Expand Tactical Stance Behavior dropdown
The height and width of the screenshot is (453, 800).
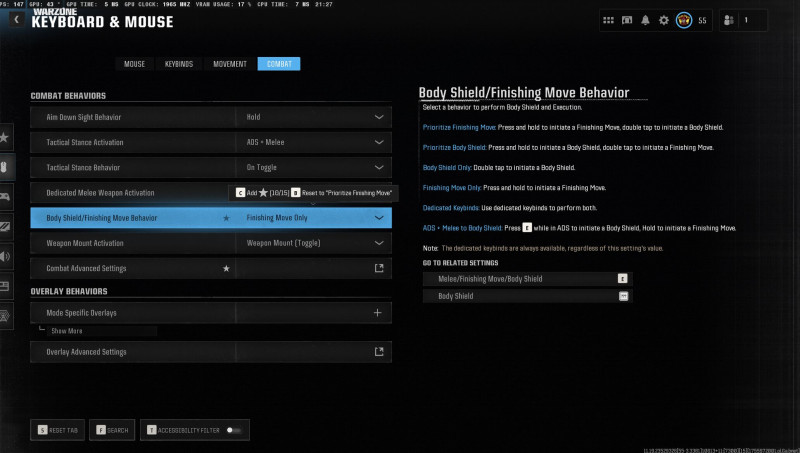(379, 167)
